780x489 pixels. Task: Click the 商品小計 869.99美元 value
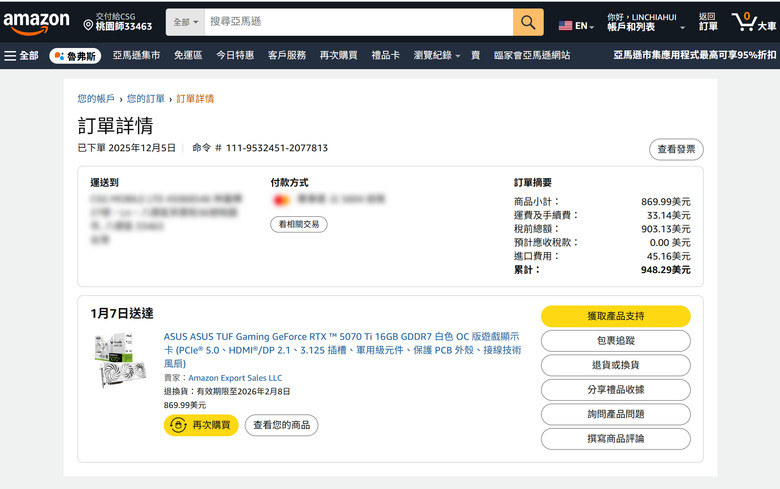pos(666,202)
